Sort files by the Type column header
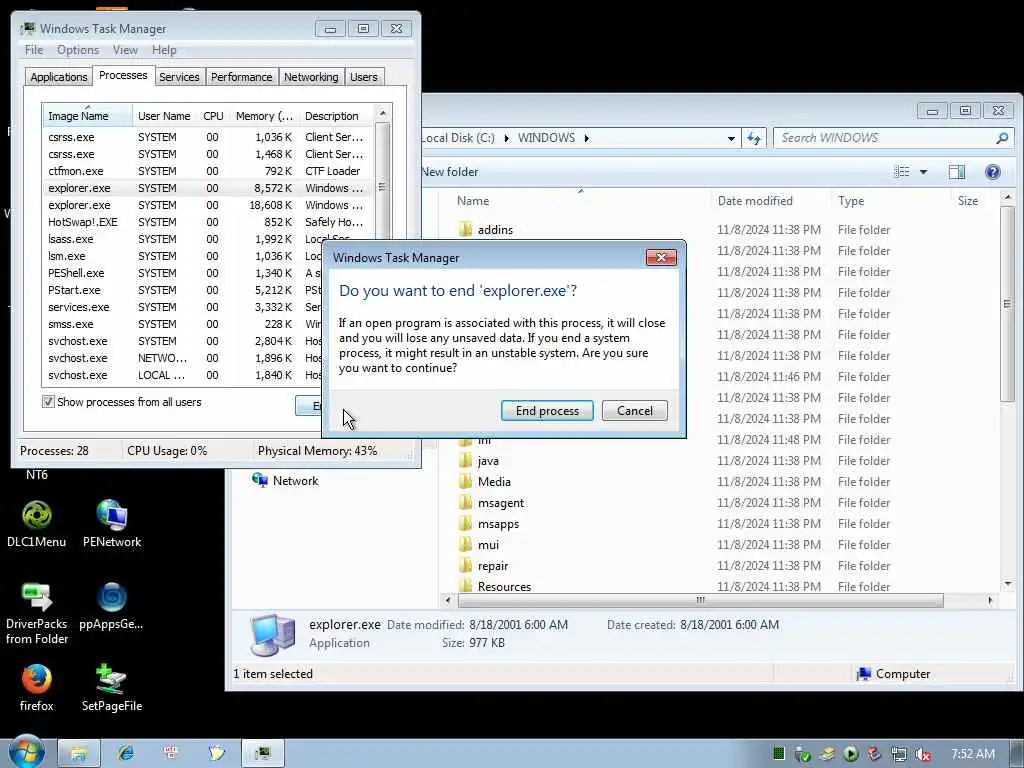This screenshot has width=1024, height=768. tap(889, 200)
